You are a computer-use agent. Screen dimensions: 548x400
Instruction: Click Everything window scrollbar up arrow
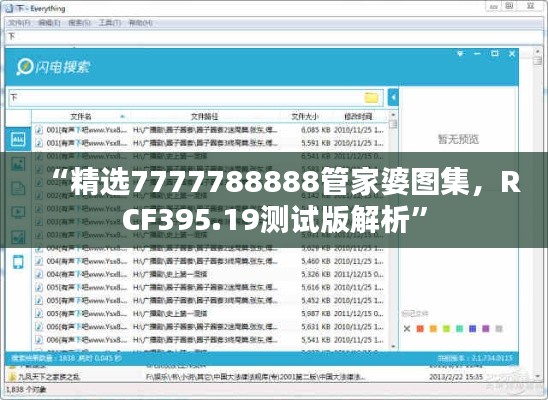pyautogui.click(x=538, y=51)
